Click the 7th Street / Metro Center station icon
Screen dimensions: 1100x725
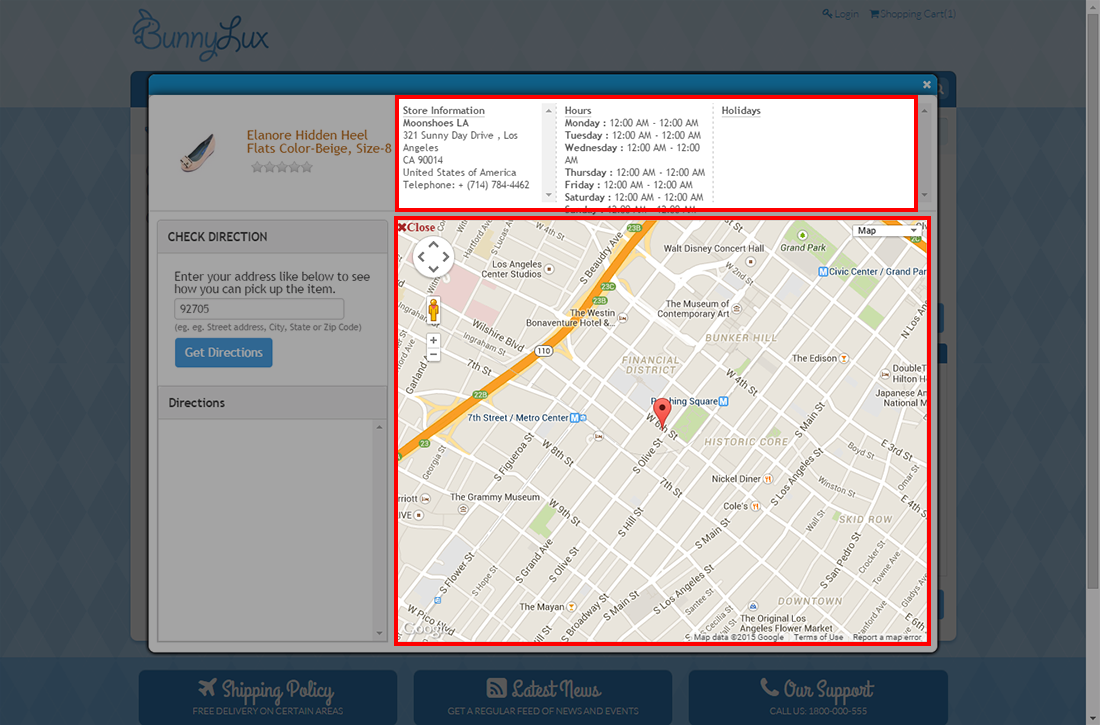[x=575, y=418]
